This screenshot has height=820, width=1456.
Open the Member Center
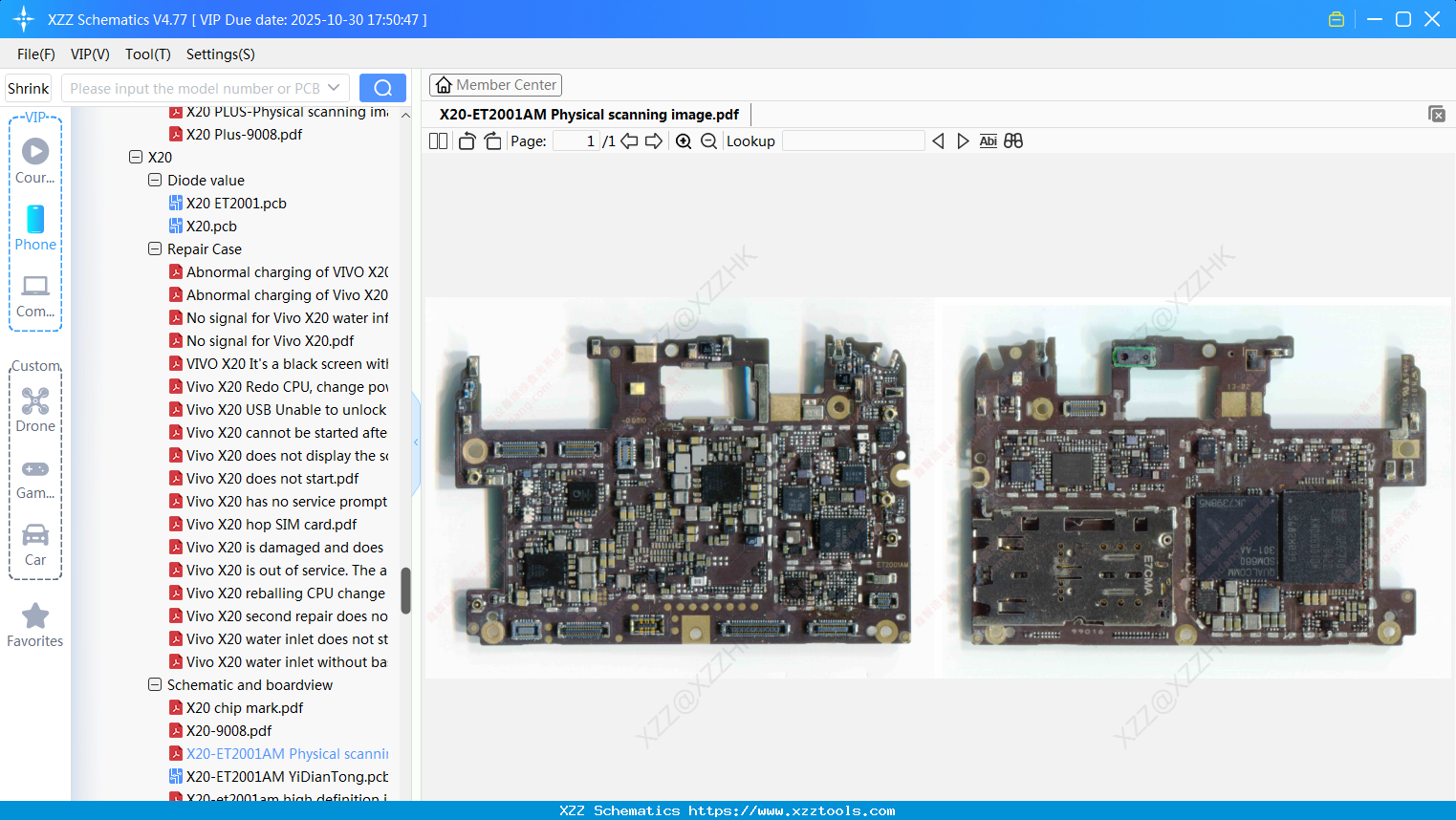click(495, 84)
